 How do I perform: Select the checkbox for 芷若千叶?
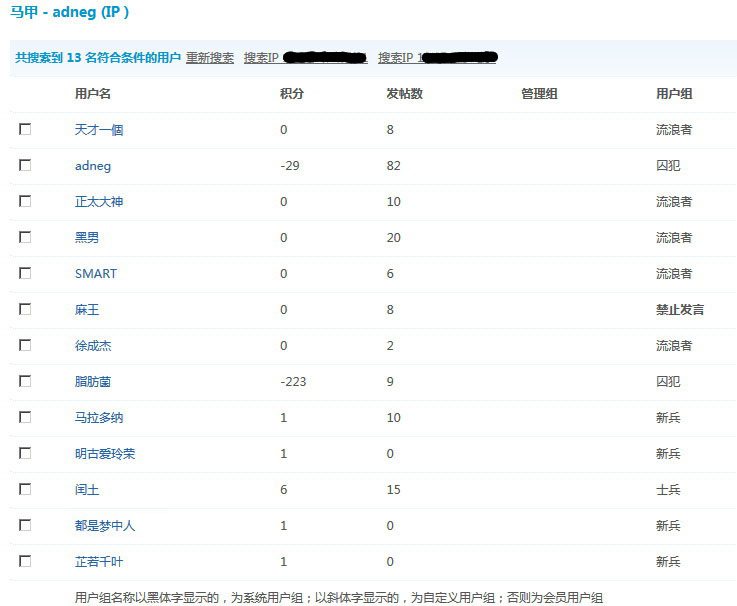[25, 561]
